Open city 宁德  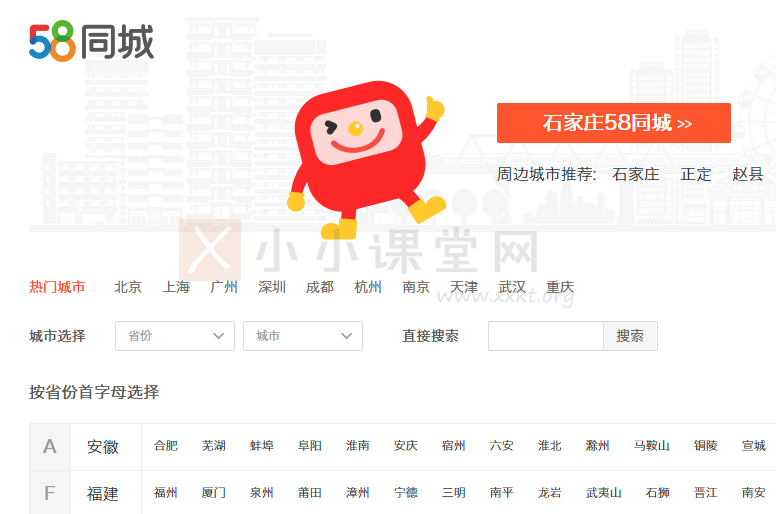pos(406,493)
